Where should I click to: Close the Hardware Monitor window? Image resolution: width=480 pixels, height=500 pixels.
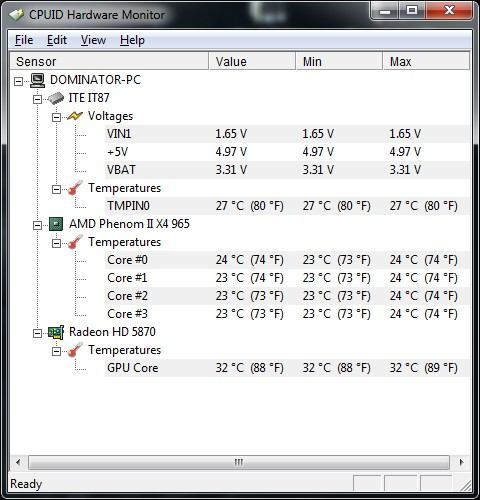click(x=449, y=11)
